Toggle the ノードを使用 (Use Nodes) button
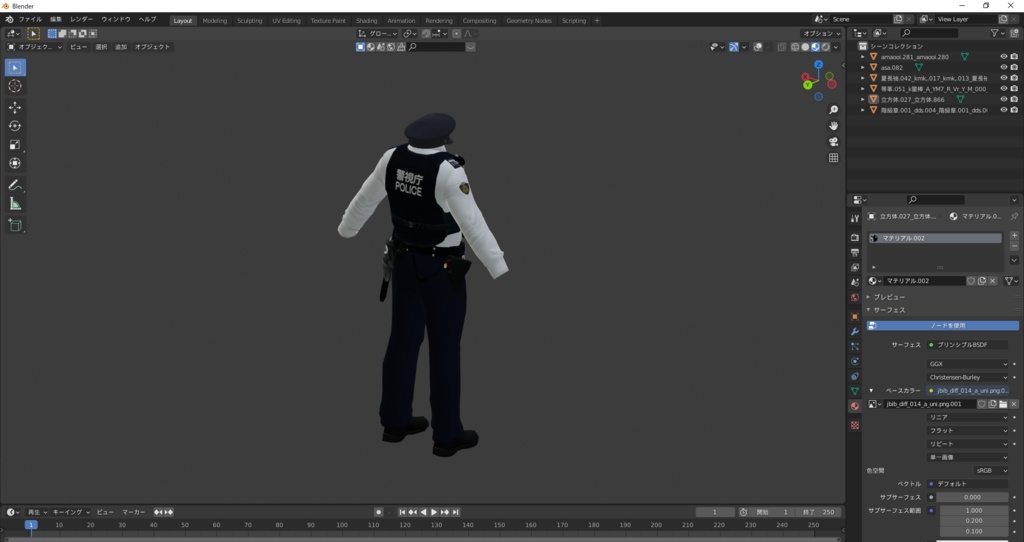Viewport: 1024px width, 542px height. [x=942, y=325]
